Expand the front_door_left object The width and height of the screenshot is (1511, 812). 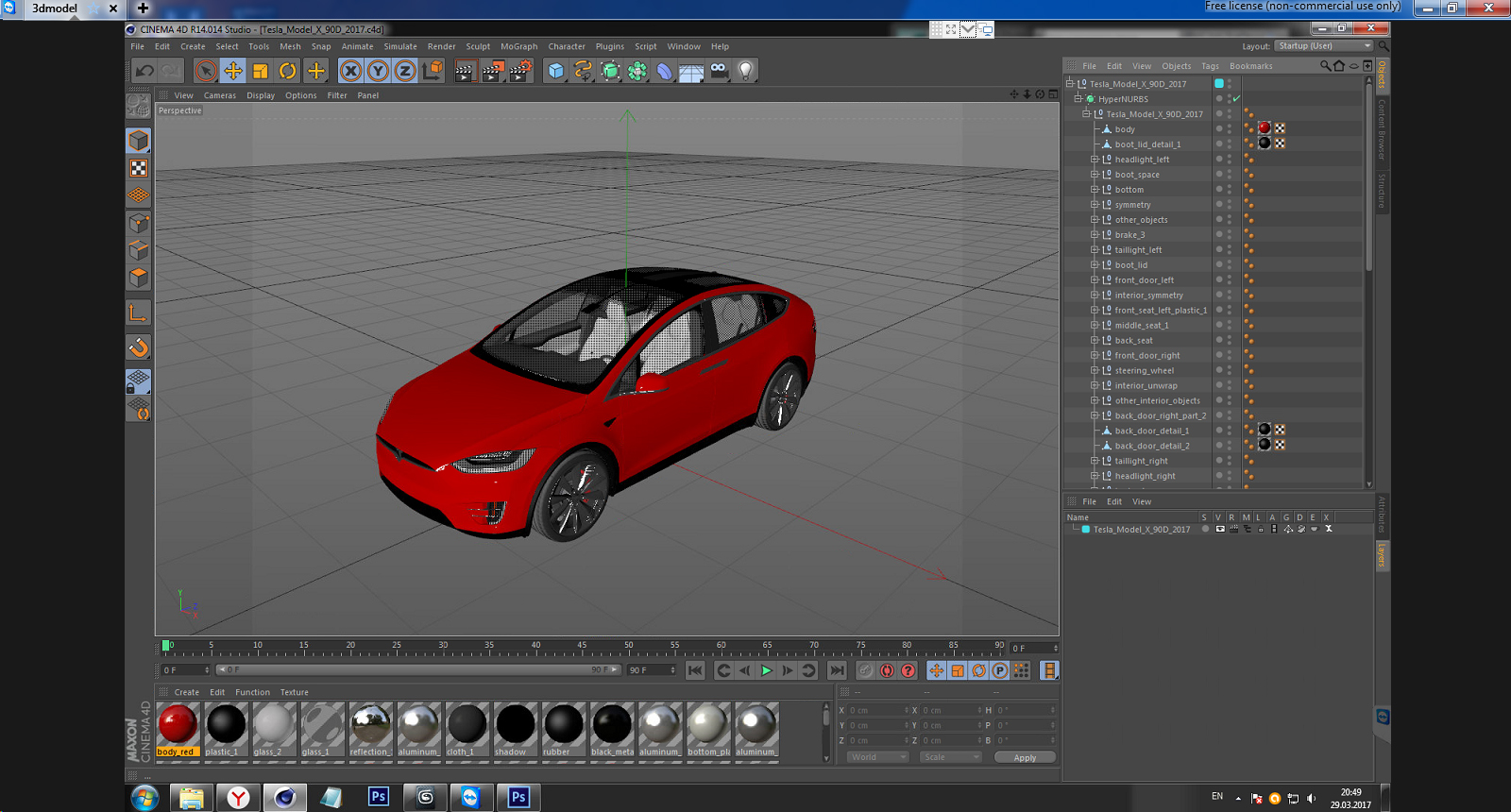pyautogui.click(x=1095, y=280)
